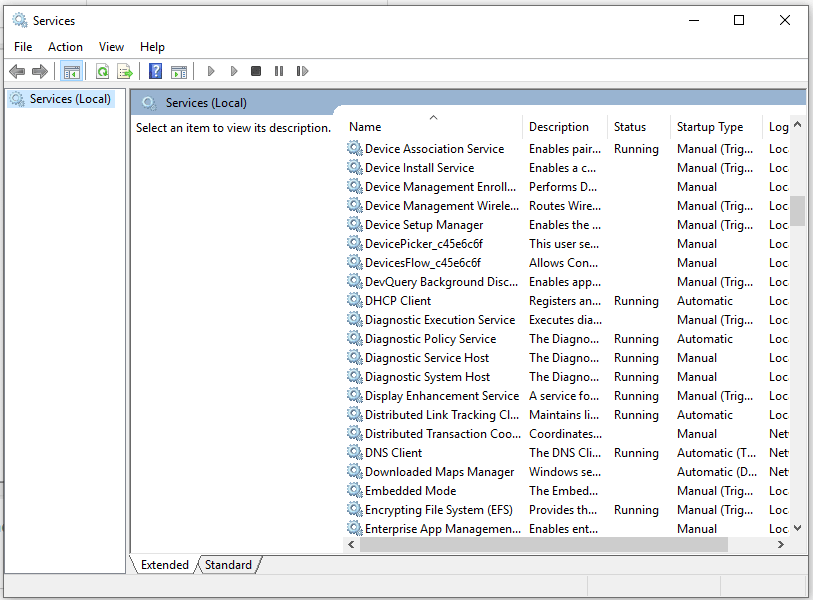Screen dimensions: 813x600
Task: Sort by the Log column header
Action: coord(776,127)
